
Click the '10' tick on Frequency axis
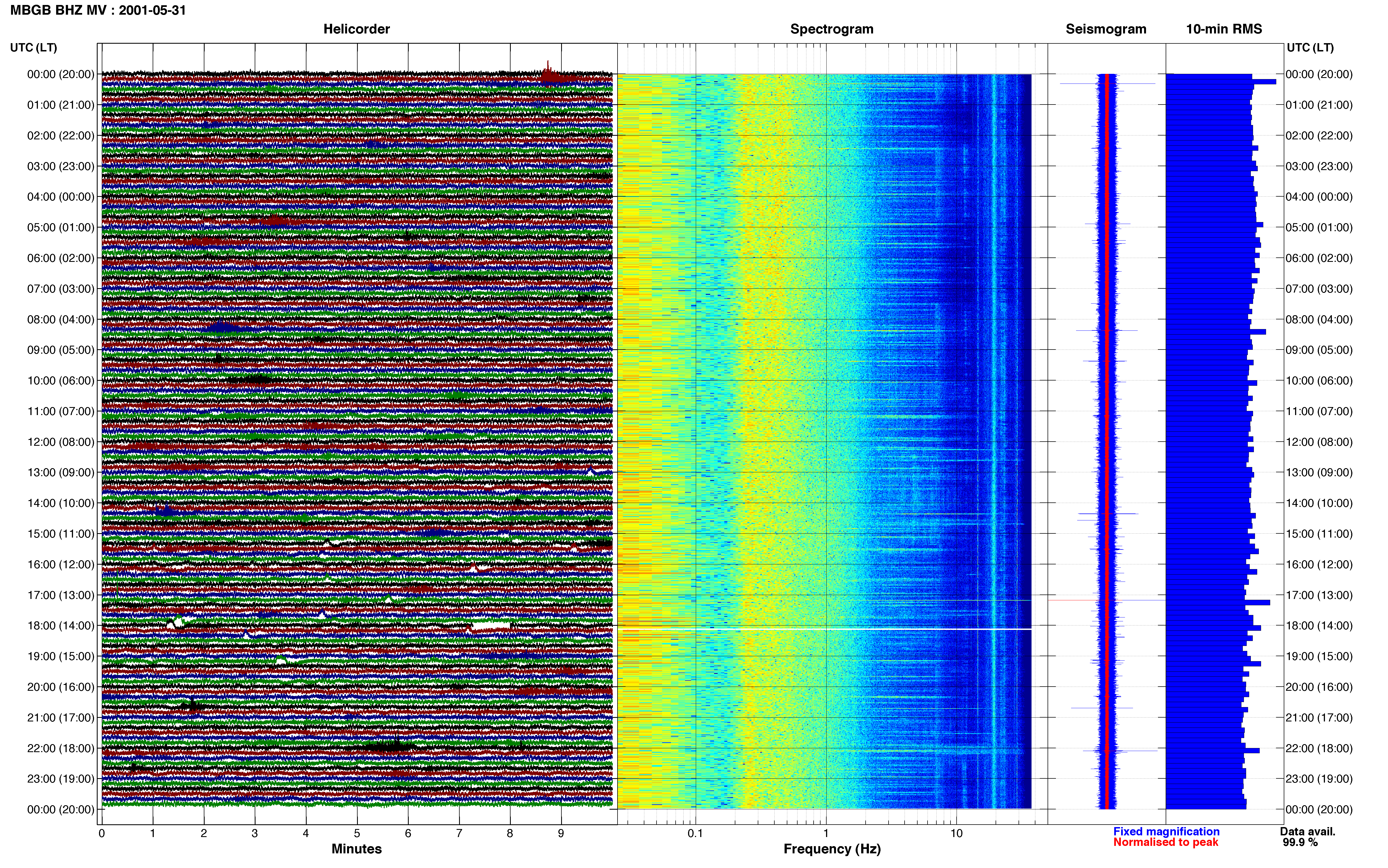point(956,833)
